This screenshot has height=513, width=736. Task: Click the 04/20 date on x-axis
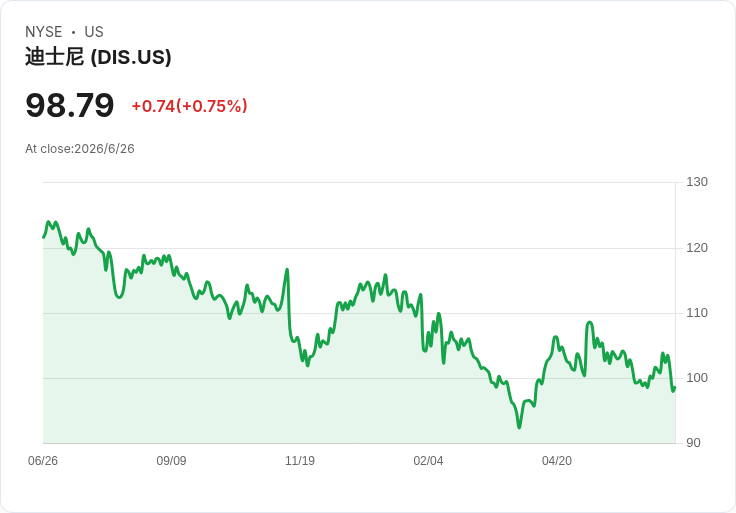point(557,461)
